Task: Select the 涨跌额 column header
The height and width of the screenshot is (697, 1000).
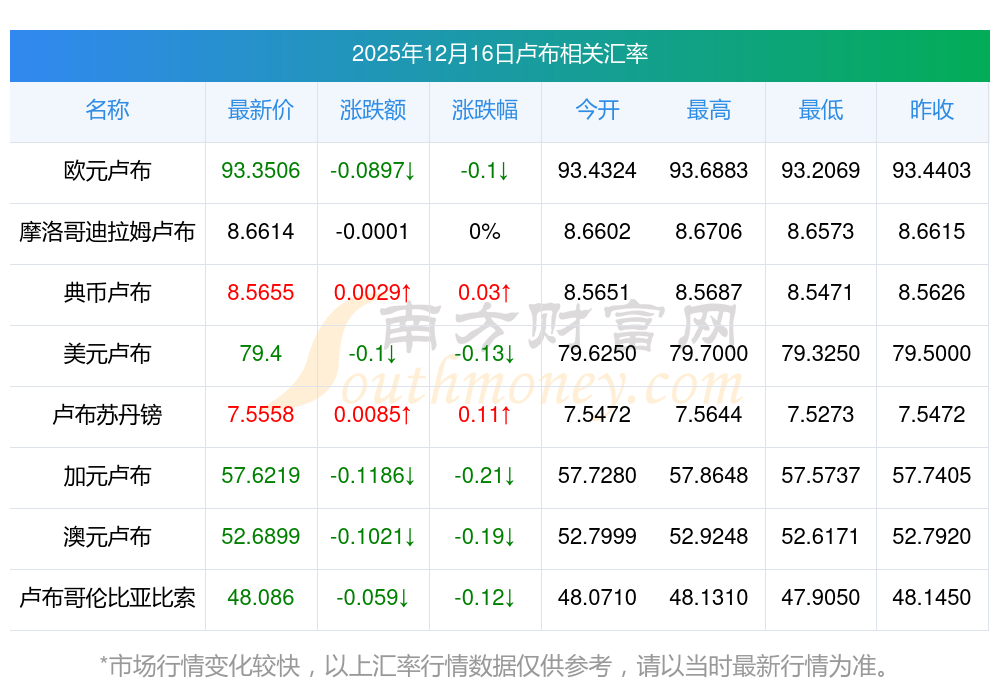Action: point(373,110)
